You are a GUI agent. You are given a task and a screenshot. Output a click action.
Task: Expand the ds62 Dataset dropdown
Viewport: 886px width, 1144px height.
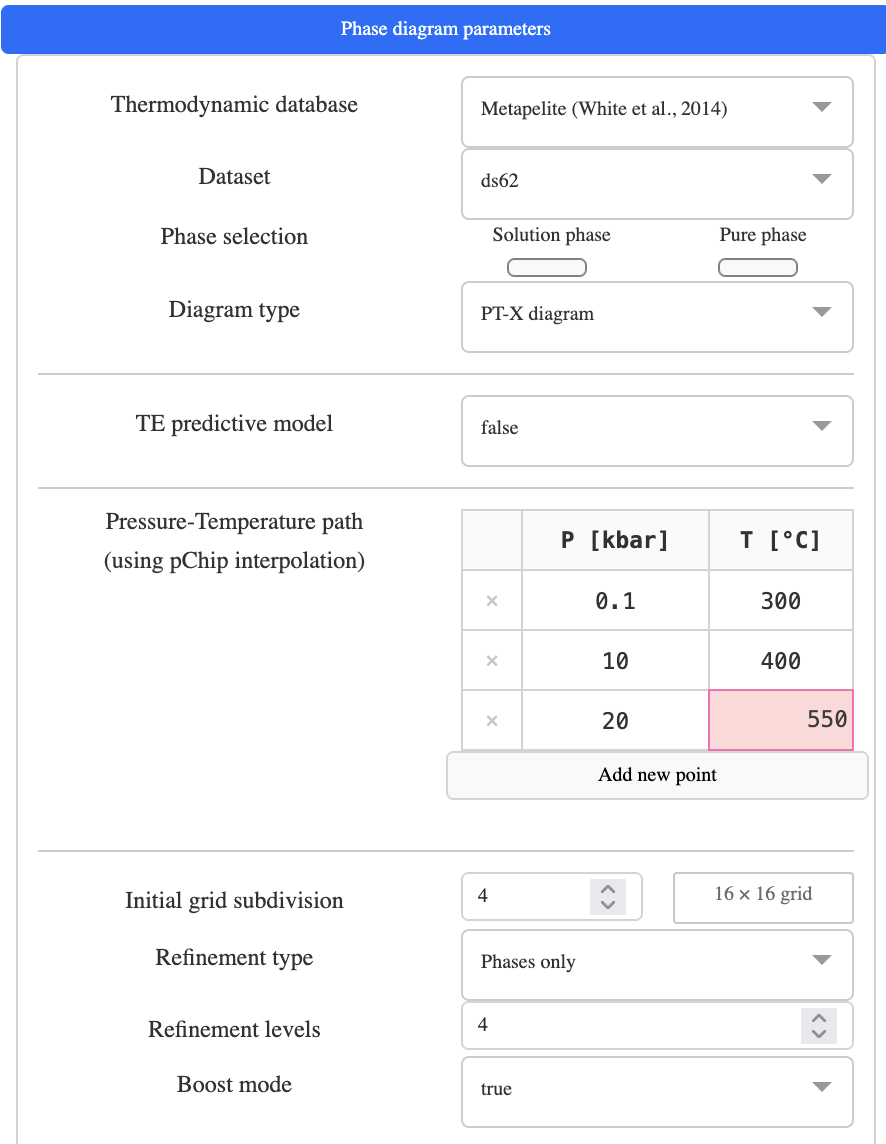[x=657, y=184]
